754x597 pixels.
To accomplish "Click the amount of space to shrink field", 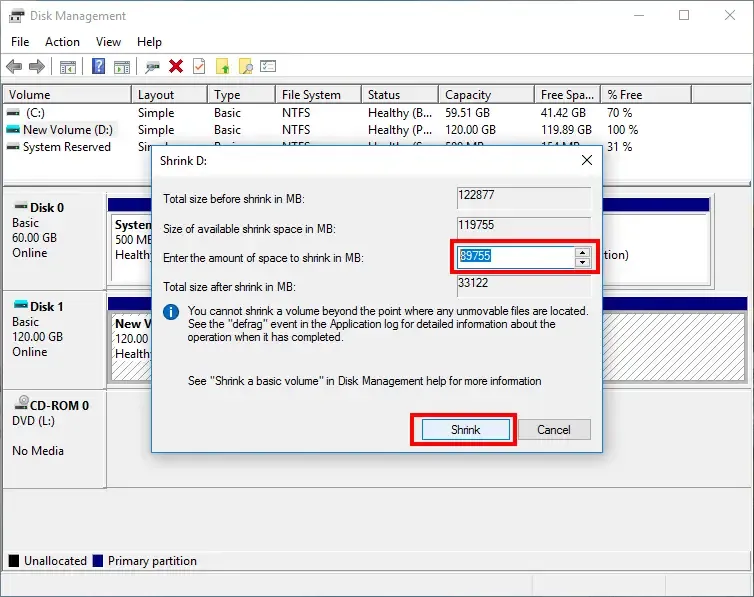I will (x=515, y=257).
